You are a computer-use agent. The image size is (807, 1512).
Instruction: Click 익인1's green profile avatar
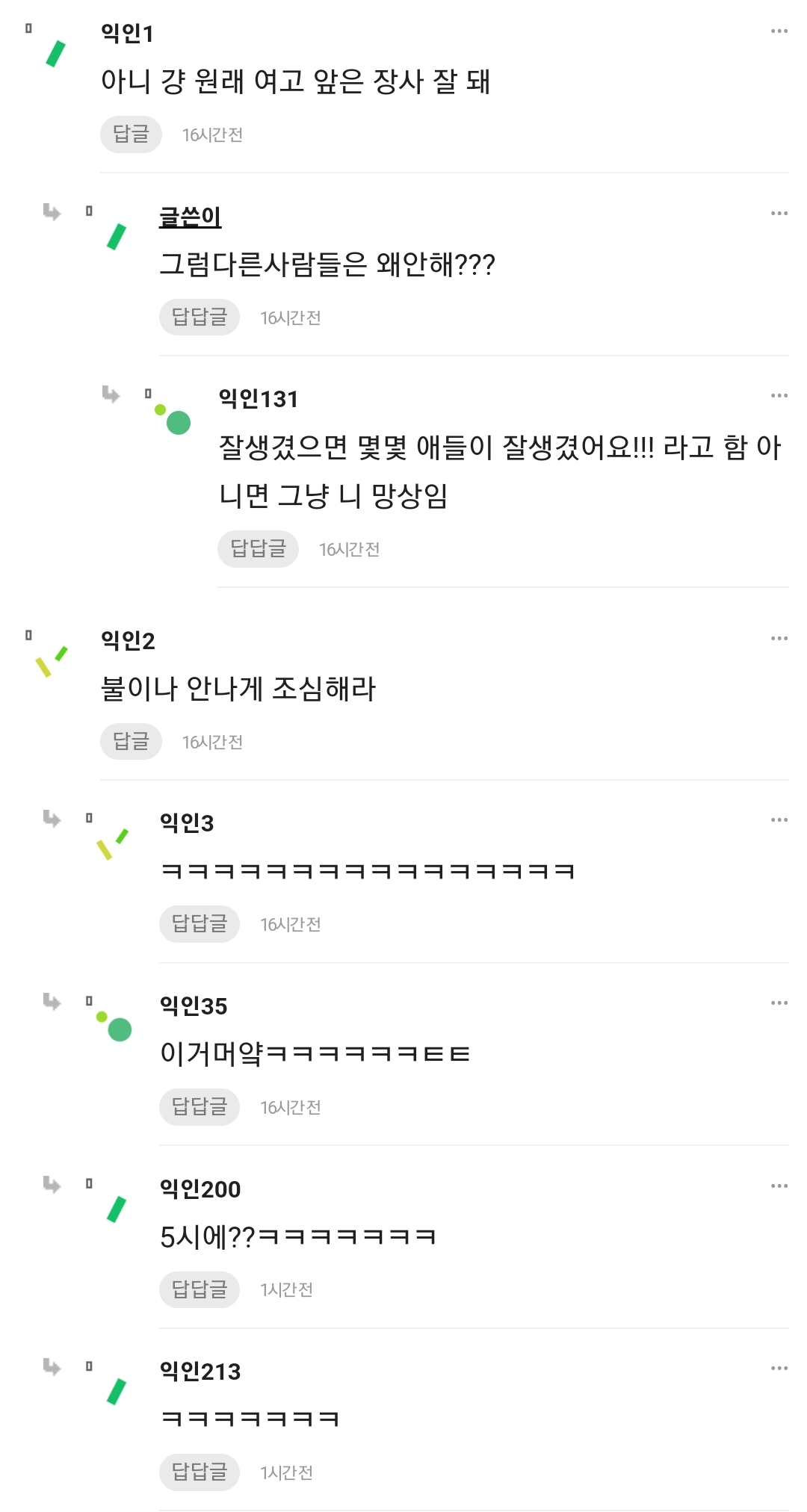coord(55,54)
